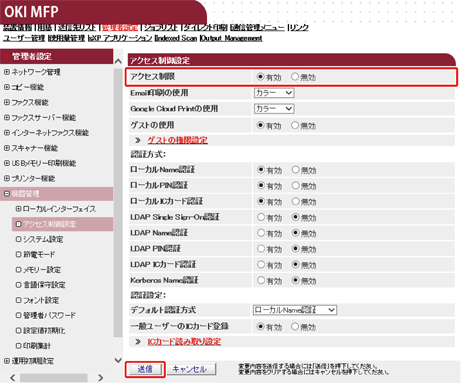This screenshot has height=386, width=466.
Task: Set アクセス制限 to 有効
Action: [261, 77]
